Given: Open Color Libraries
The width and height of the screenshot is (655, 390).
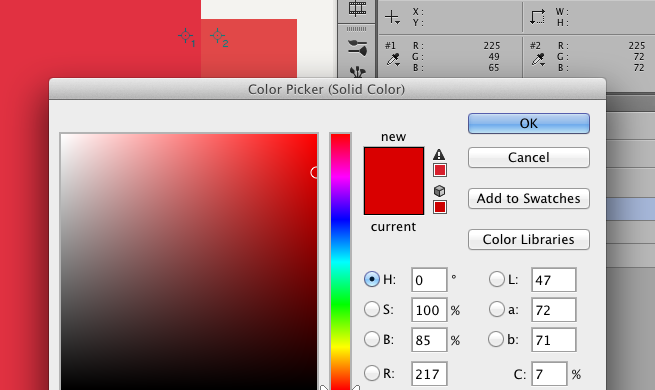Looking at the screenshot, I should (529, 239).
